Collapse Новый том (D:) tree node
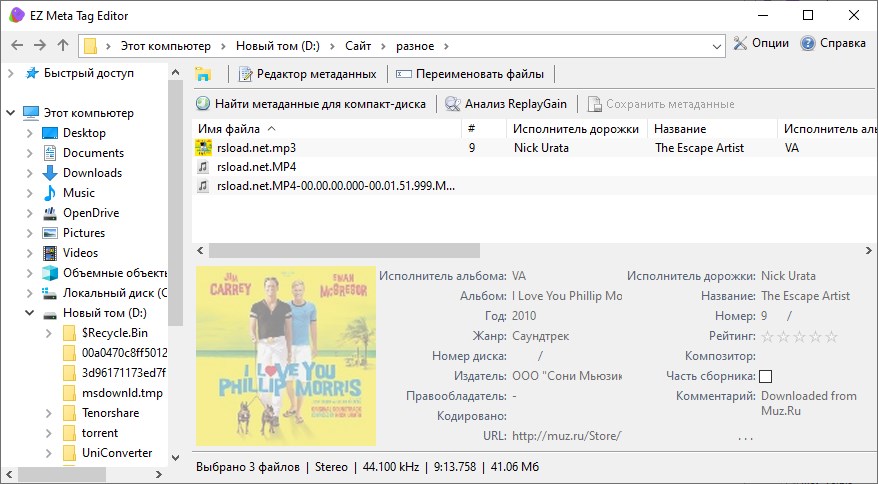This screenshot has width=878, height=484. (x=30, y=313)
